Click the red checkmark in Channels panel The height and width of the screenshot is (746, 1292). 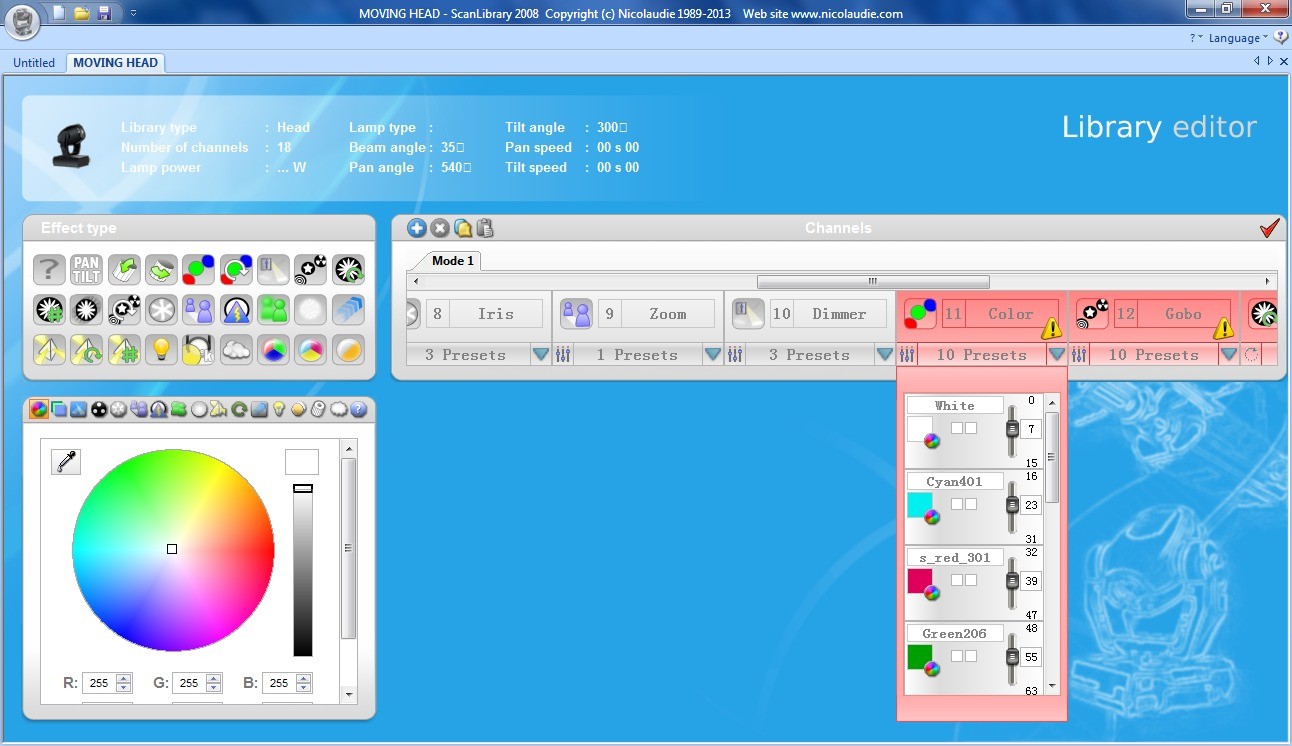[x=1269, y=228]
